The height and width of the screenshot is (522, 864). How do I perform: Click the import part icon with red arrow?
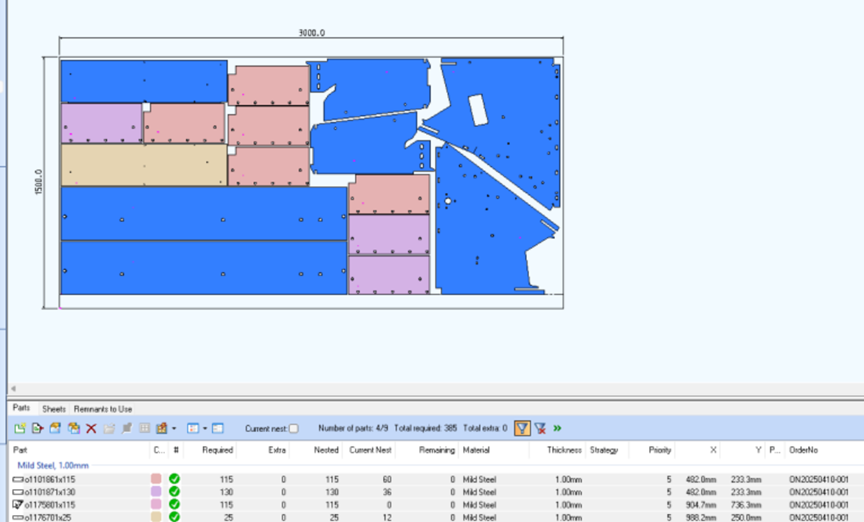tap(37, 428)
